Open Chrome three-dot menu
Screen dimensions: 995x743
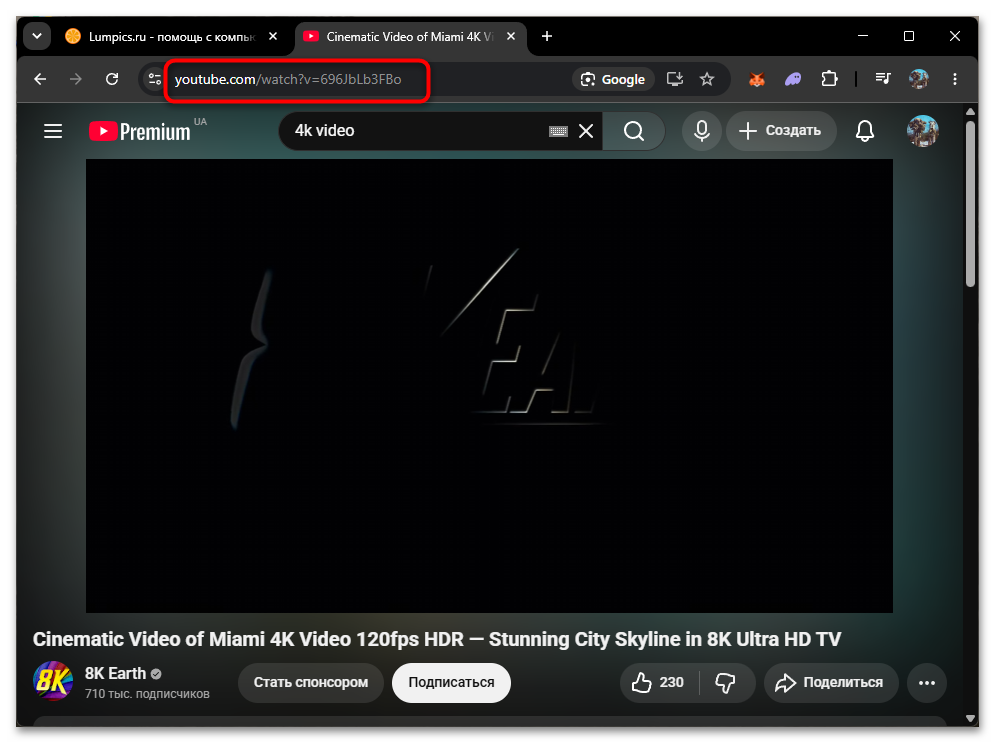[954, 79]
